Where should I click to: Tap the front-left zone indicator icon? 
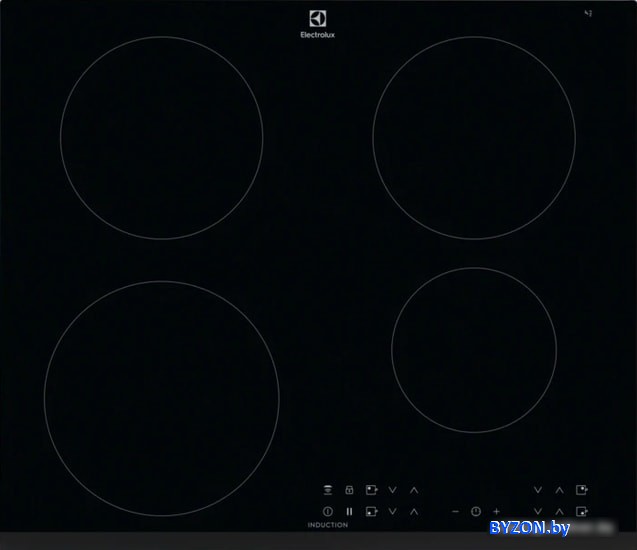pyautogui.click(x=371, y=511)
